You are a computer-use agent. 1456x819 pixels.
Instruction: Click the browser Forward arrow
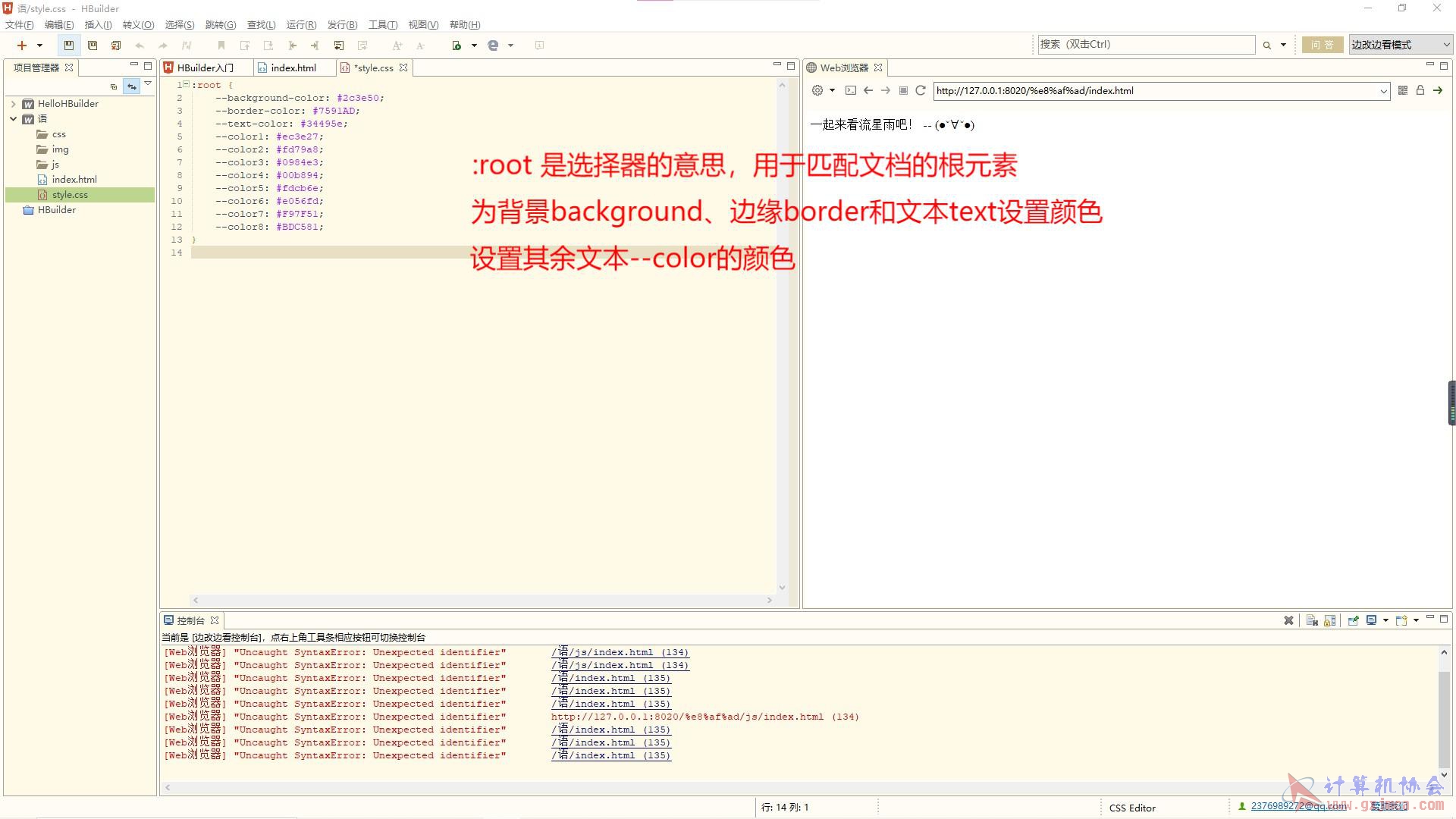[885, 90]
